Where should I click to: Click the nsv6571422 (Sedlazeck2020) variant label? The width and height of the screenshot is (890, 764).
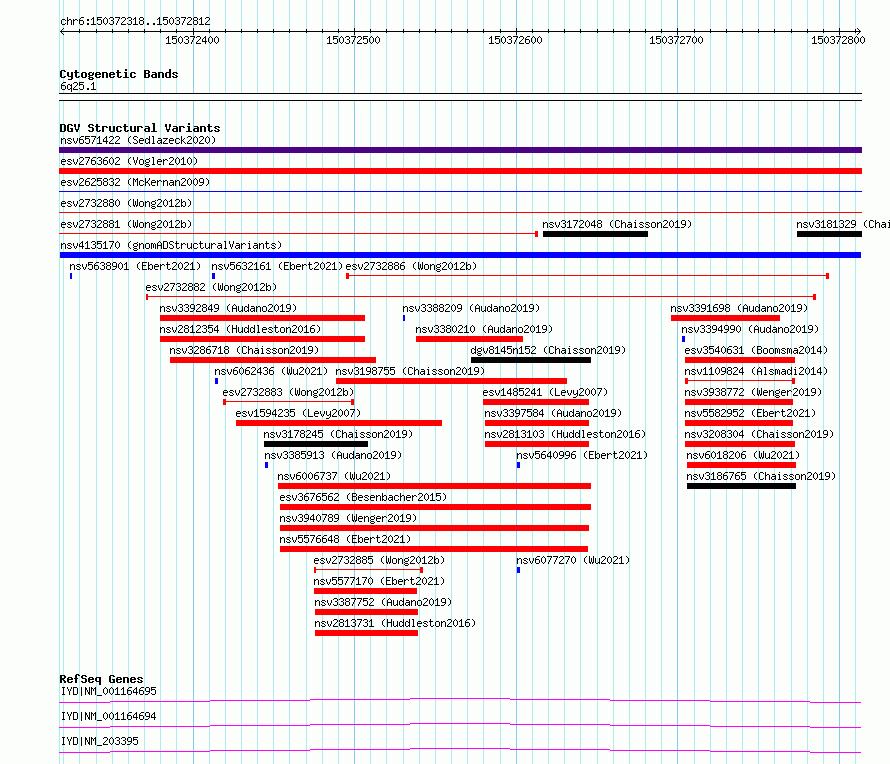[138, 140]
